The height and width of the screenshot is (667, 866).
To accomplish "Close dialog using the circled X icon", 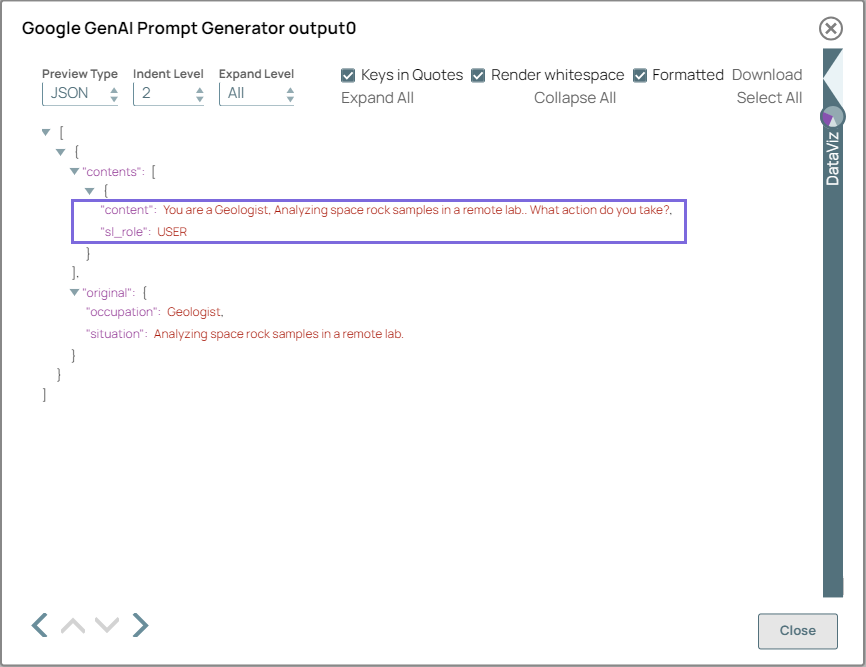I will (830, 28).
